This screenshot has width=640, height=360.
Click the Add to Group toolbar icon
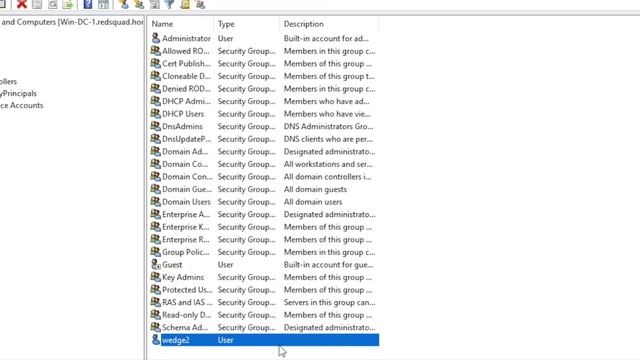[200, 4]
